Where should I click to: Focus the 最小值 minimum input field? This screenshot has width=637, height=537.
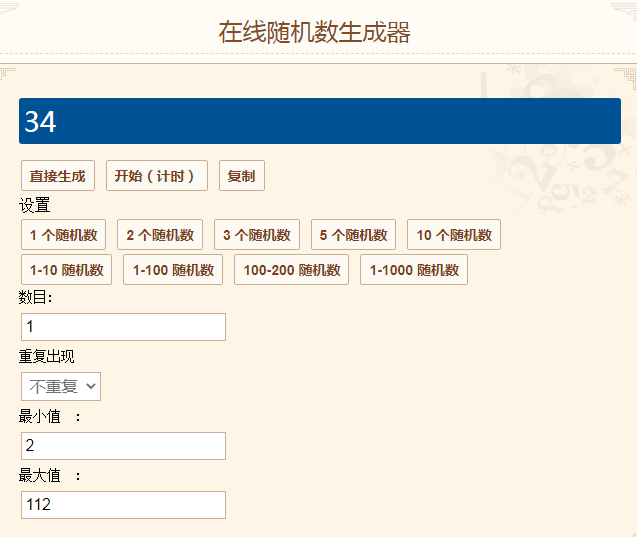(x=124, y=446)
